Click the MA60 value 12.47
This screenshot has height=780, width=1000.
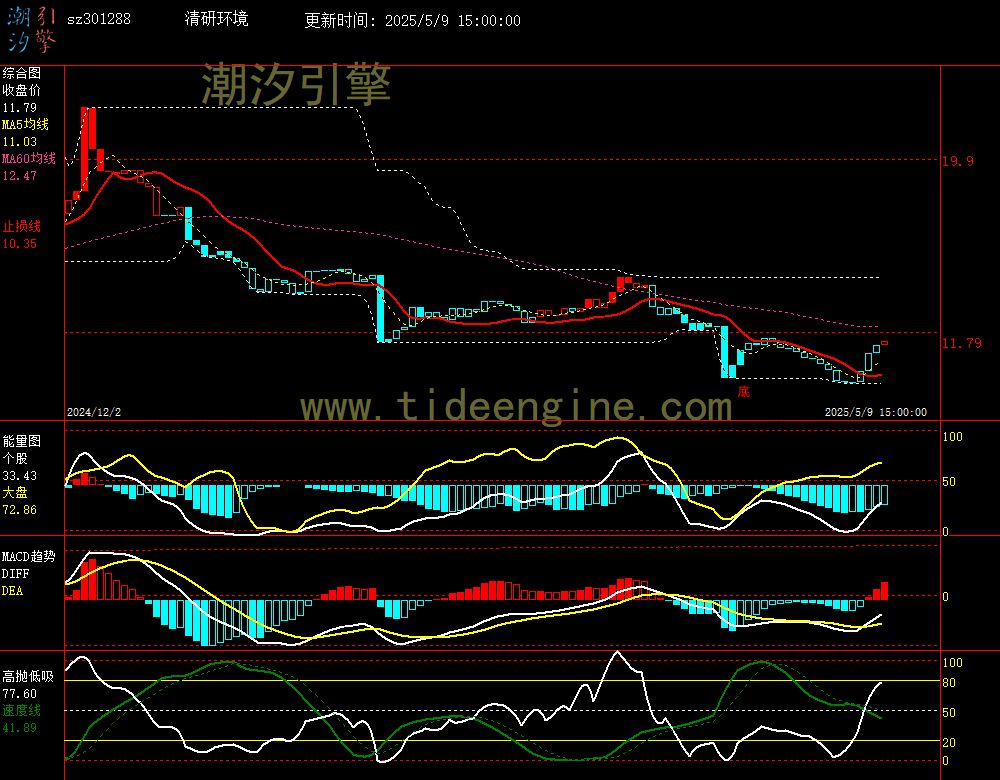[x=20, y=175]
